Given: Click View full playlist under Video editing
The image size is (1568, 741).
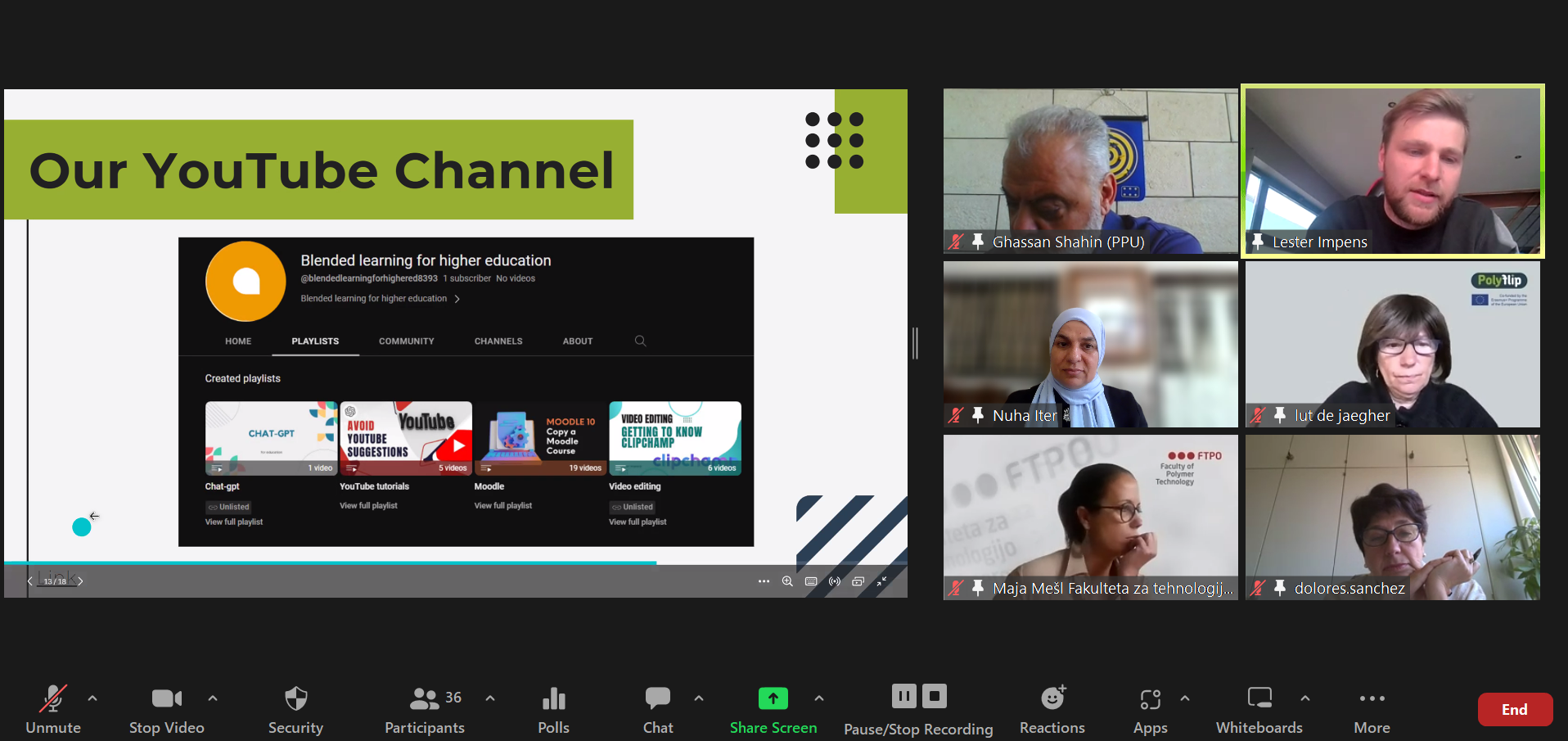Looking at the screenshot, I should click(638, 522).
